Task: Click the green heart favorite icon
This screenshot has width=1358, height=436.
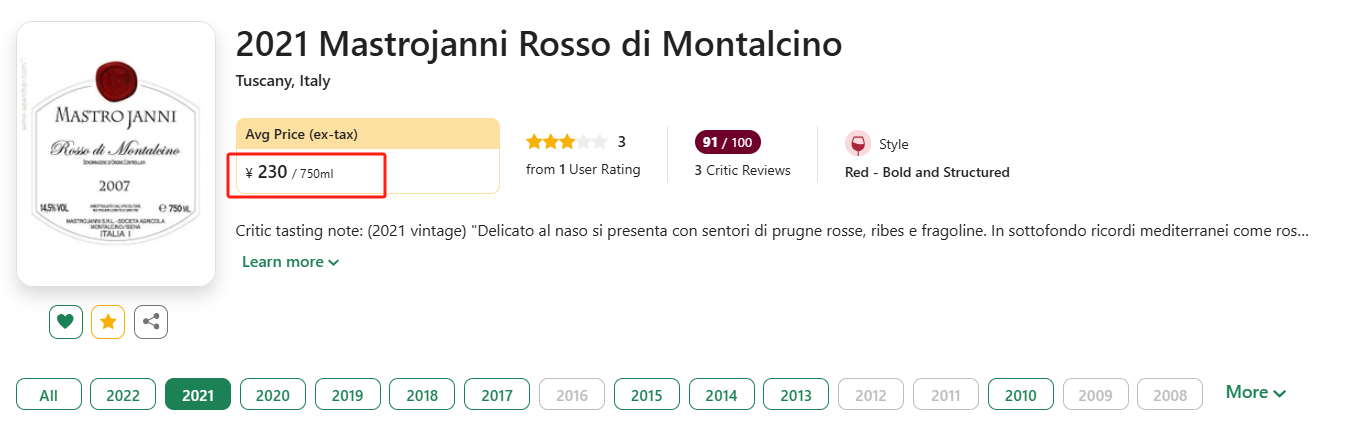Action: pos(65,322)
